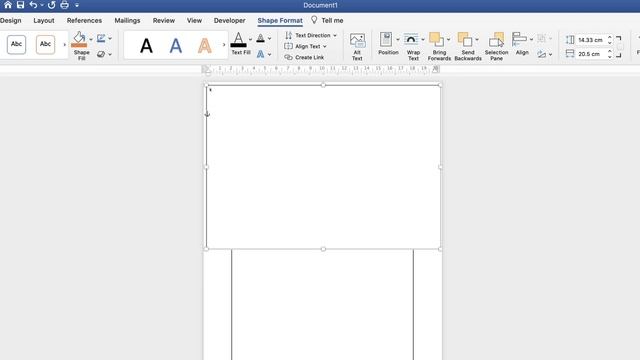Apply the first Abc shape style

click(16, 44)
